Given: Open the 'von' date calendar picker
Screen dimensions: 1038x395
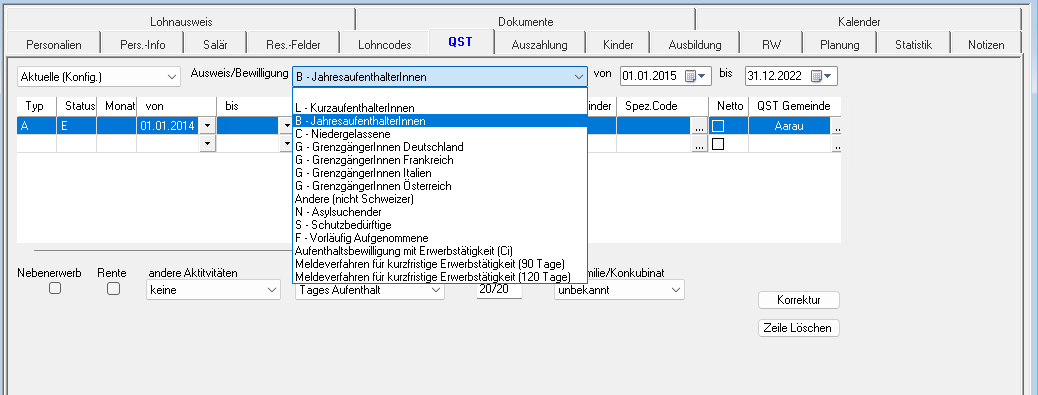Looking at the screenshot, I should [695, 76].
